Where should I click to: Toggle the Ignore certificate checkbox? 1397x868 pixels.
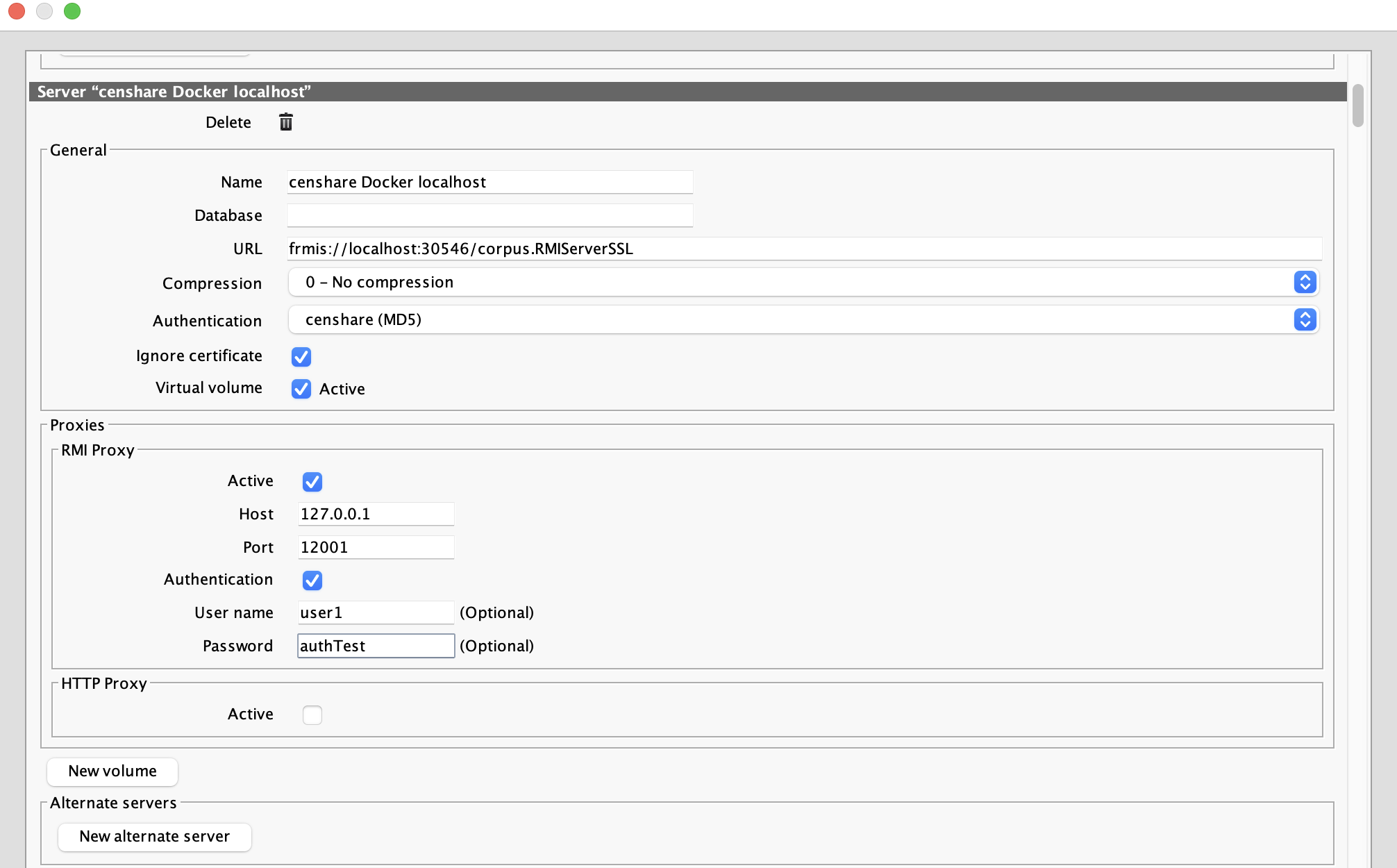(301, 356)
